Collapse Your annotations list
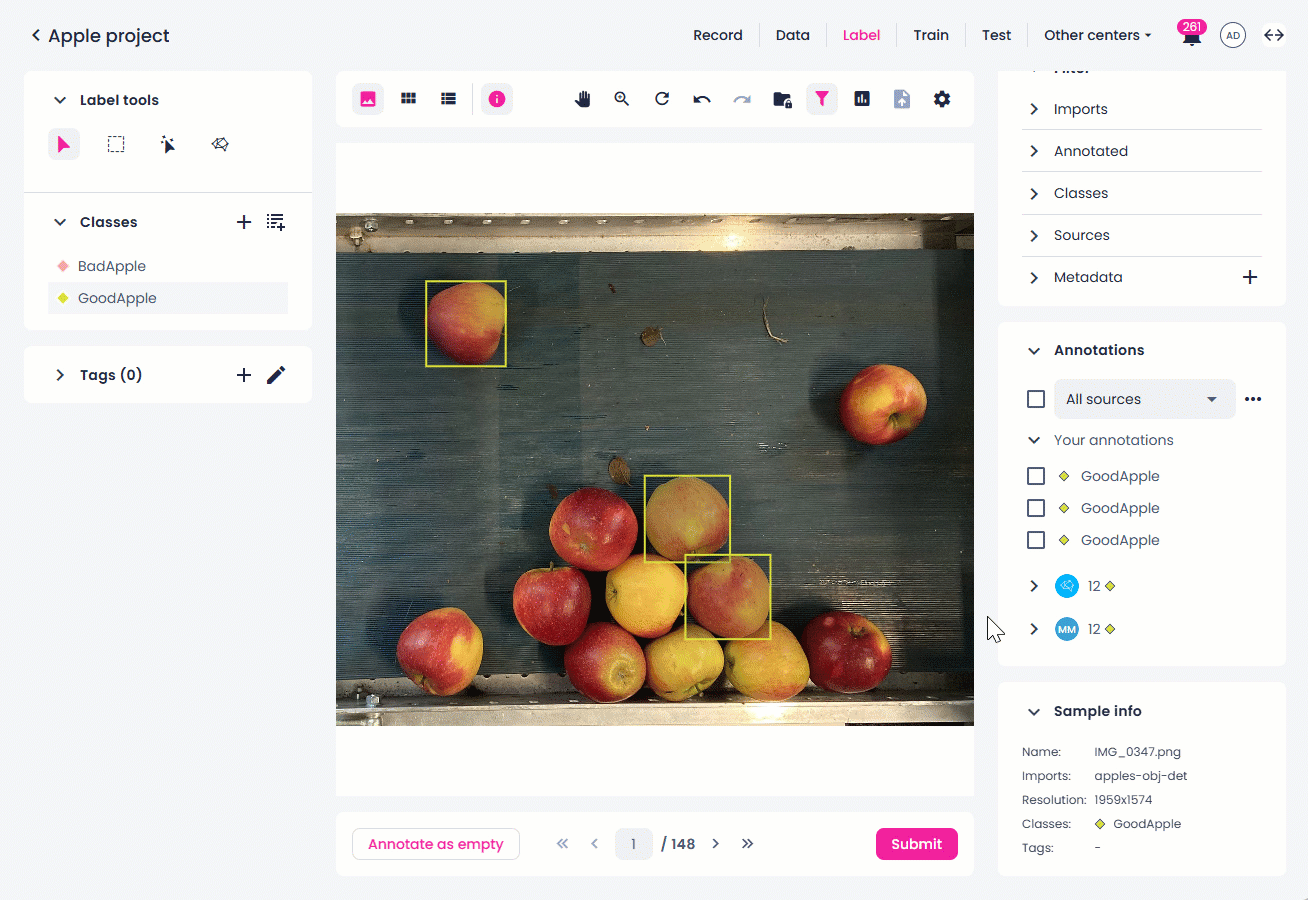 click(x=1034, y=440)
